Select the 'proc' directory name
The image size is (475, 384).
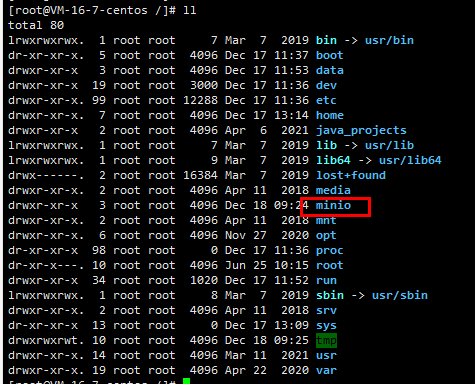coord(330,251)
